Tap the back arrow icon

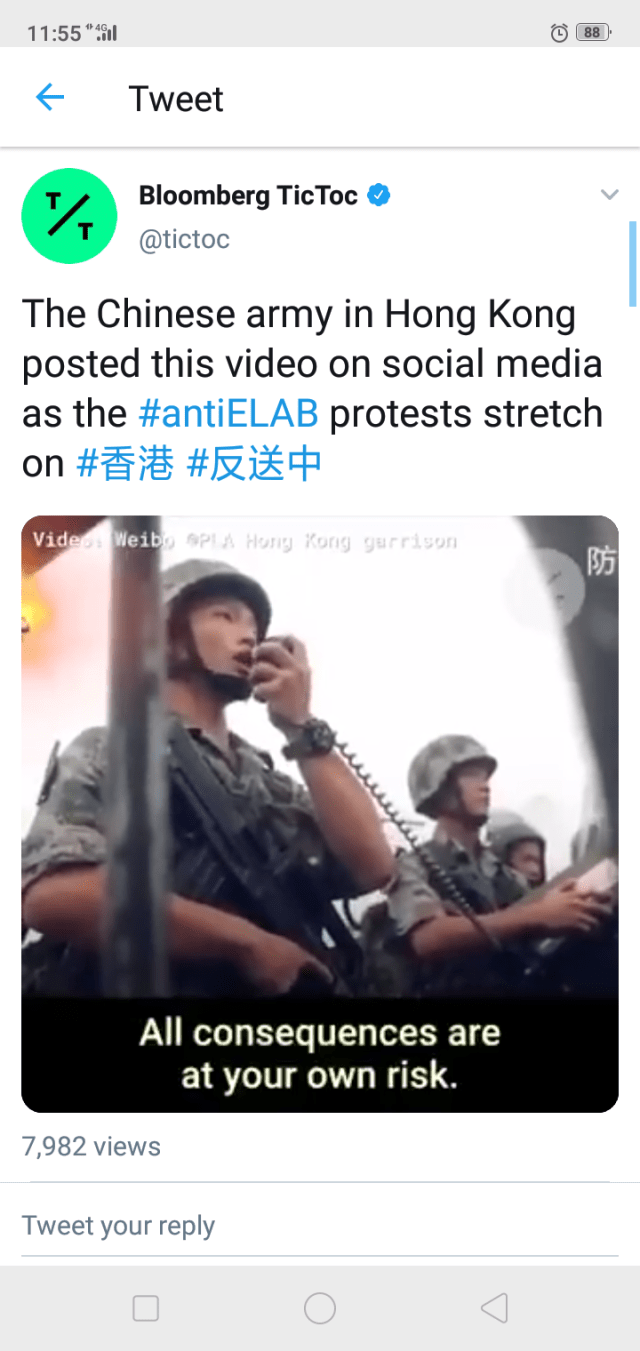(49, 97)
